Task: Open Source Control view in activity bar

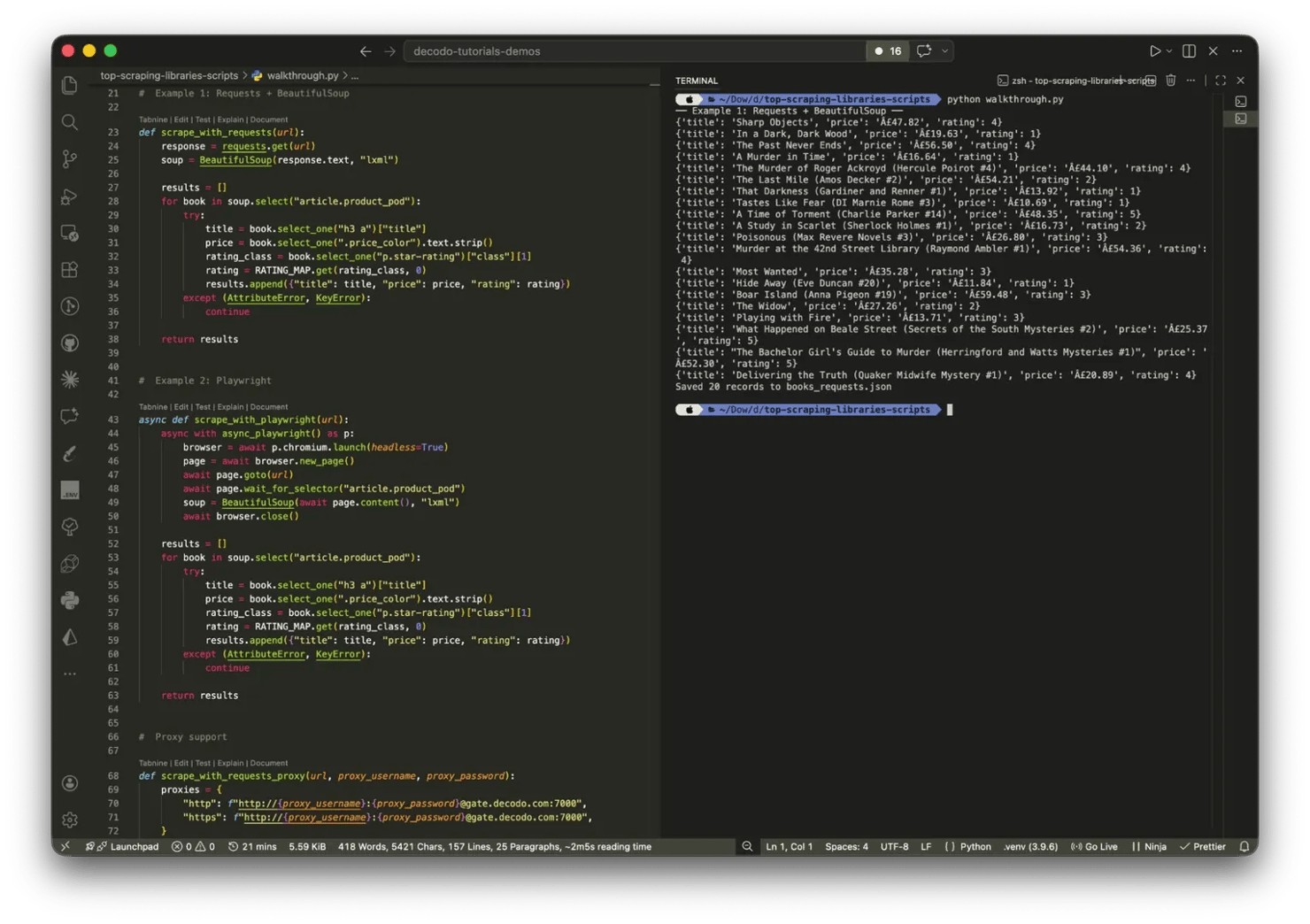Action: pos(70,159)
